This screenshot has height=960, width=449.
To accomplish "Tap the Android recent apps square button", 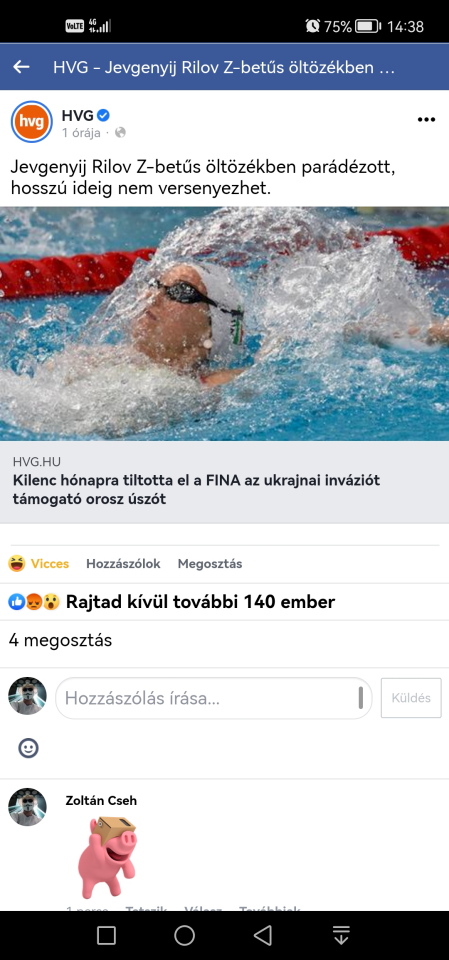I will [x=107, y=936].
